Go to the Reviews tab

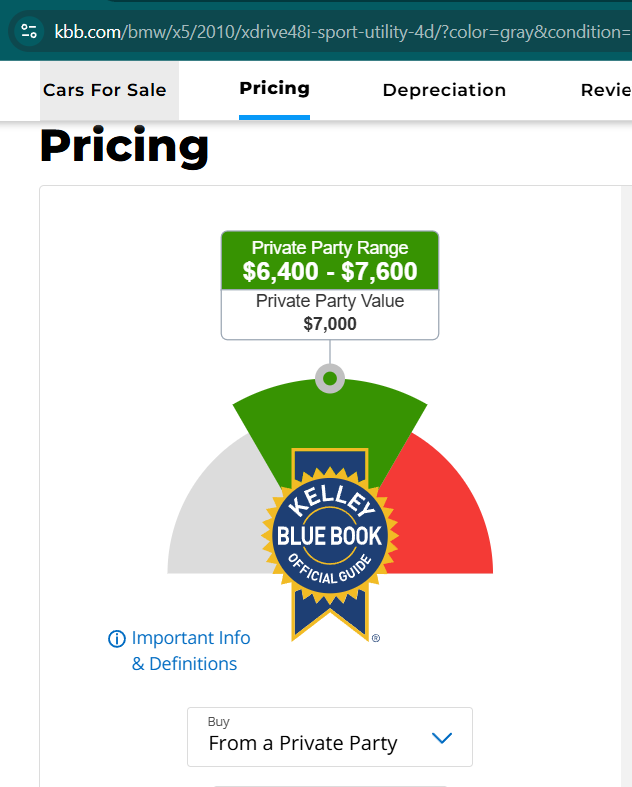pos(605,90)
